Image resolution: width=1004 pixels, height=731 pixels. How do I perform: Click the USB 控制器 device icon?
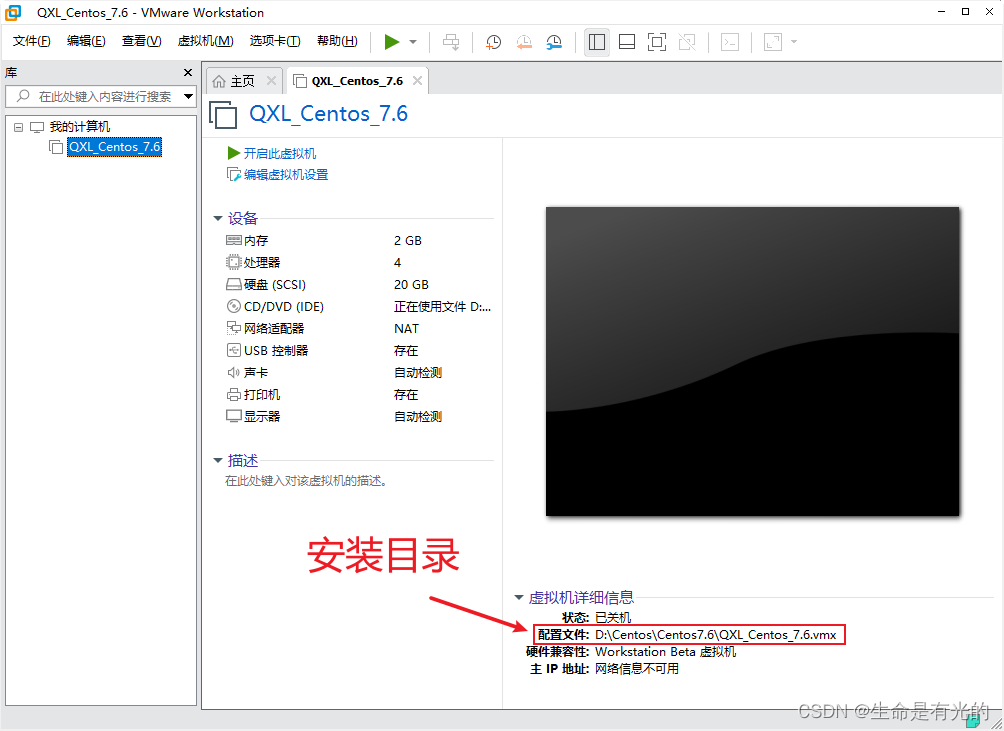pyautogui.click(x=234, y=351)
